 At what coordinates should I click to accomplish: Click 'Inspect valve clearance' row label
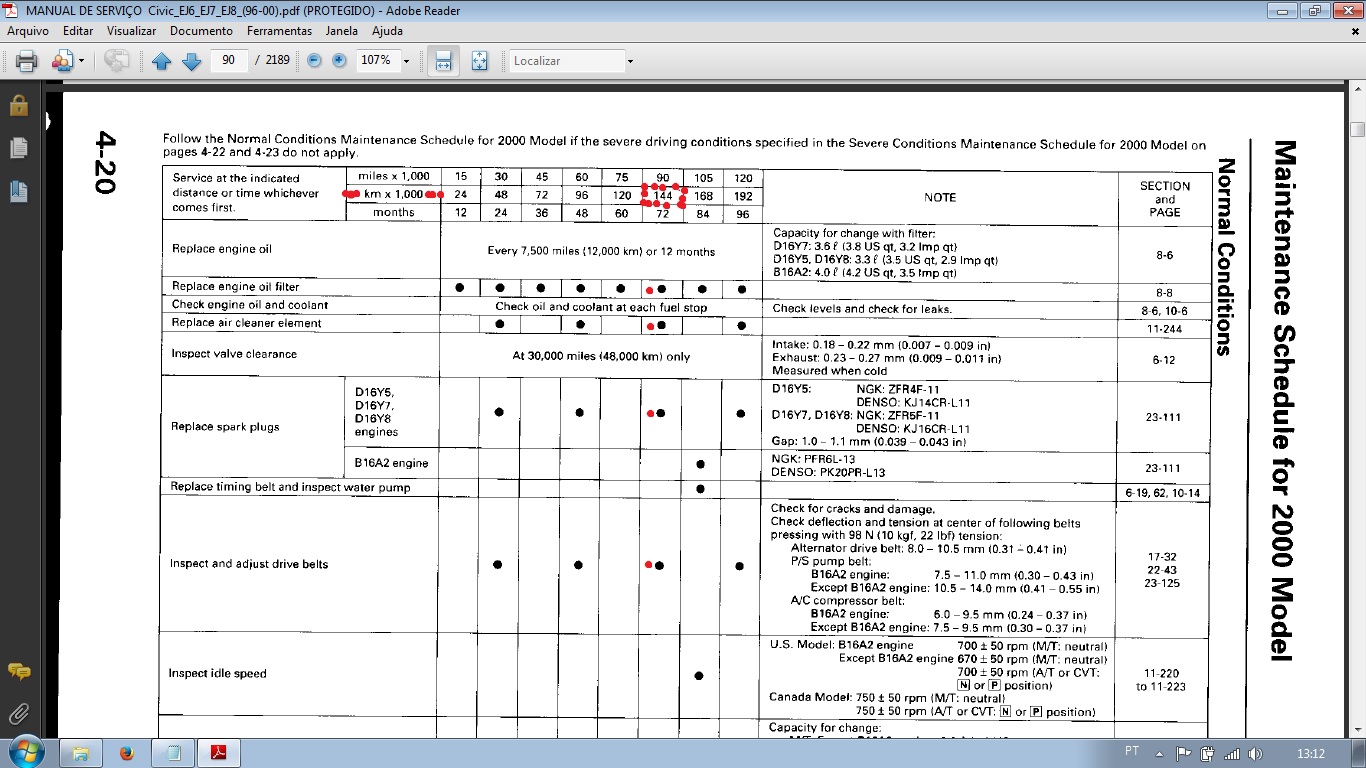pyautogui.click(x=234, y=354)
